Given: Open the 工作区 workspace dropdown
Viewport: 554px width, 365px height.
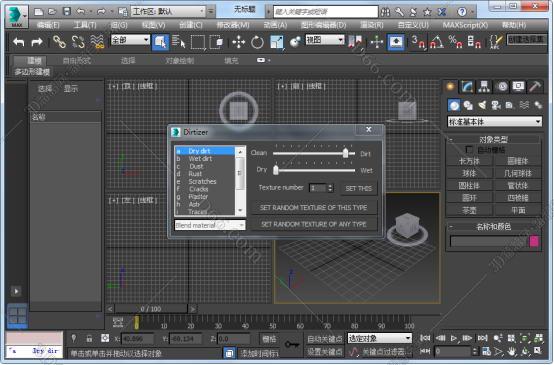Looking at the screenshot, I should pyautogui.click(x=168, y=12).
